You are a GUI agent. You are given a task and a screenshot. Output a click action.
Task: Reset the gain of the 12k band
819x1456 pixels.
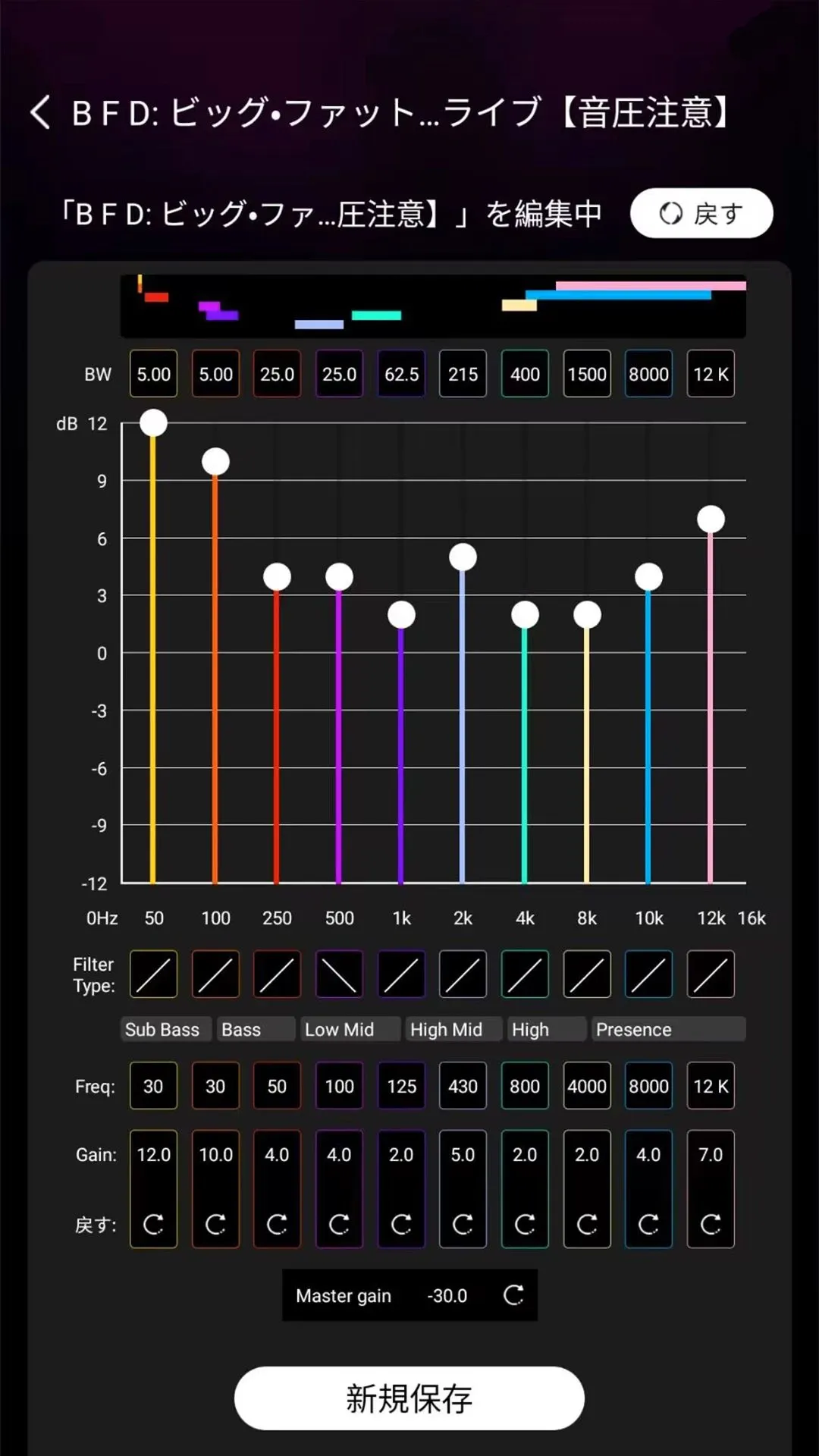tap(711, 1224)
